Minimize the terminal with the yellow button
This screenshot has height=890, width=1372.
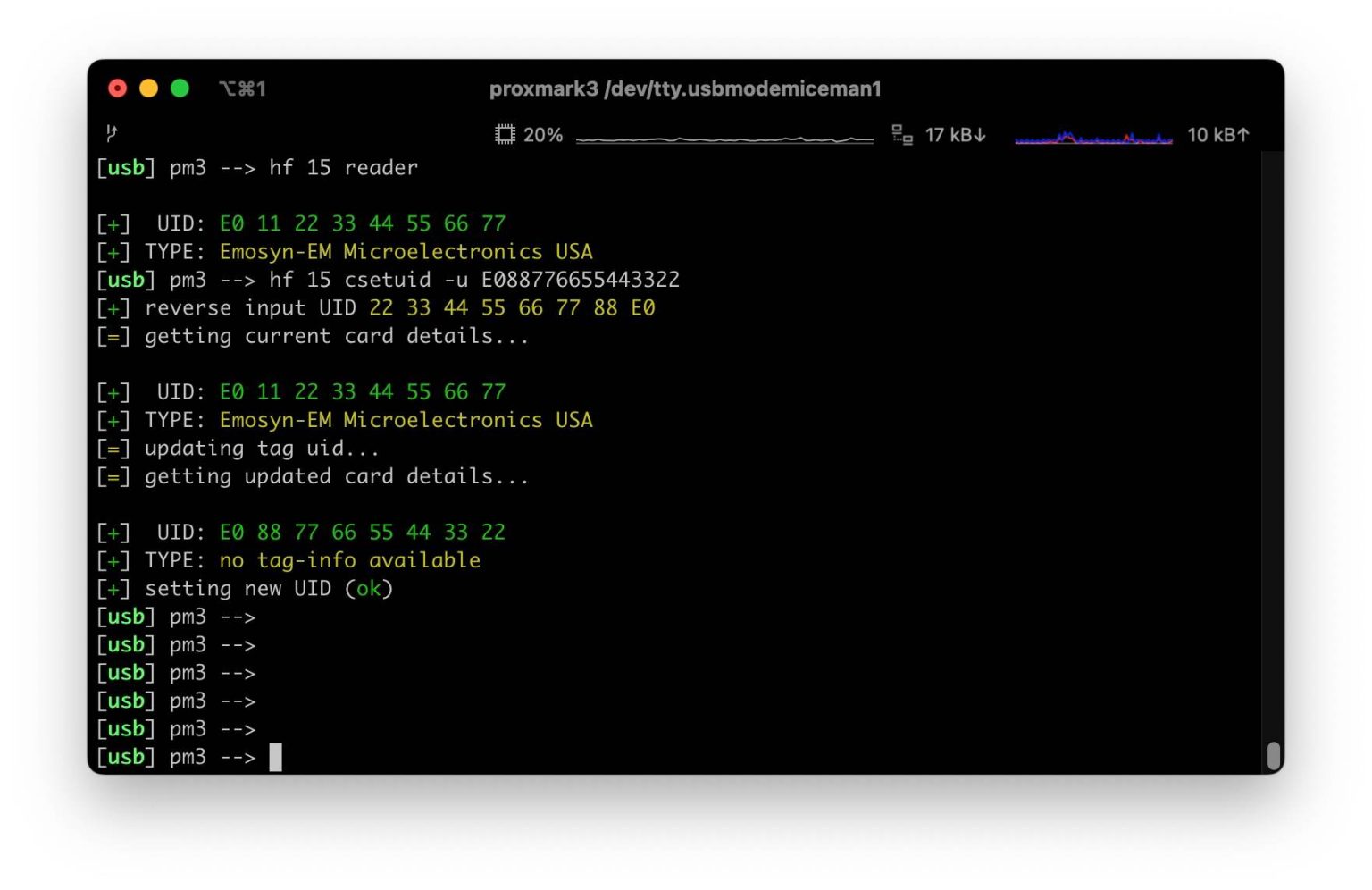click(x=149, y=88)
